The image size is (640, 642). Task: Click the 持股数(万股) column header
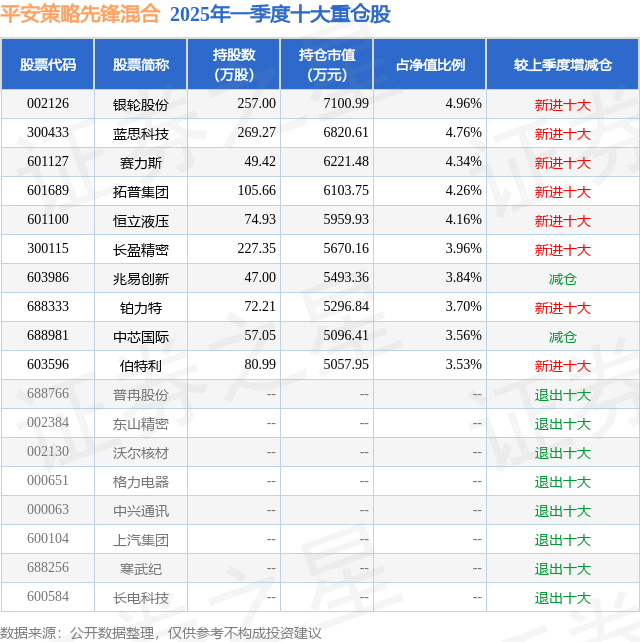(234, 65)
